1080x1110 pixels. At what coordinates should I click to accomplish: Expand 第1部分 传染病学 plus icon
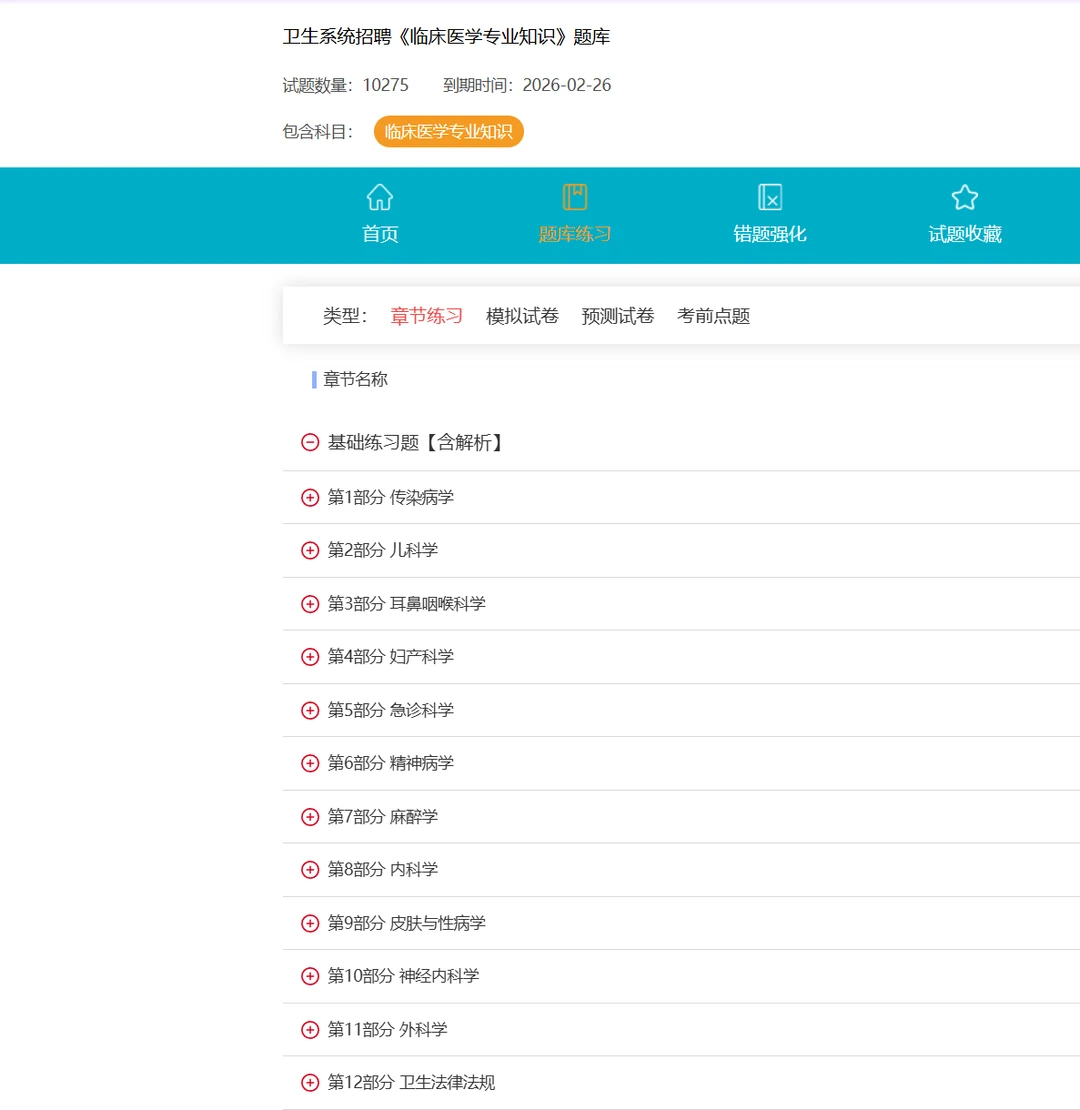[x=310, y=498]
